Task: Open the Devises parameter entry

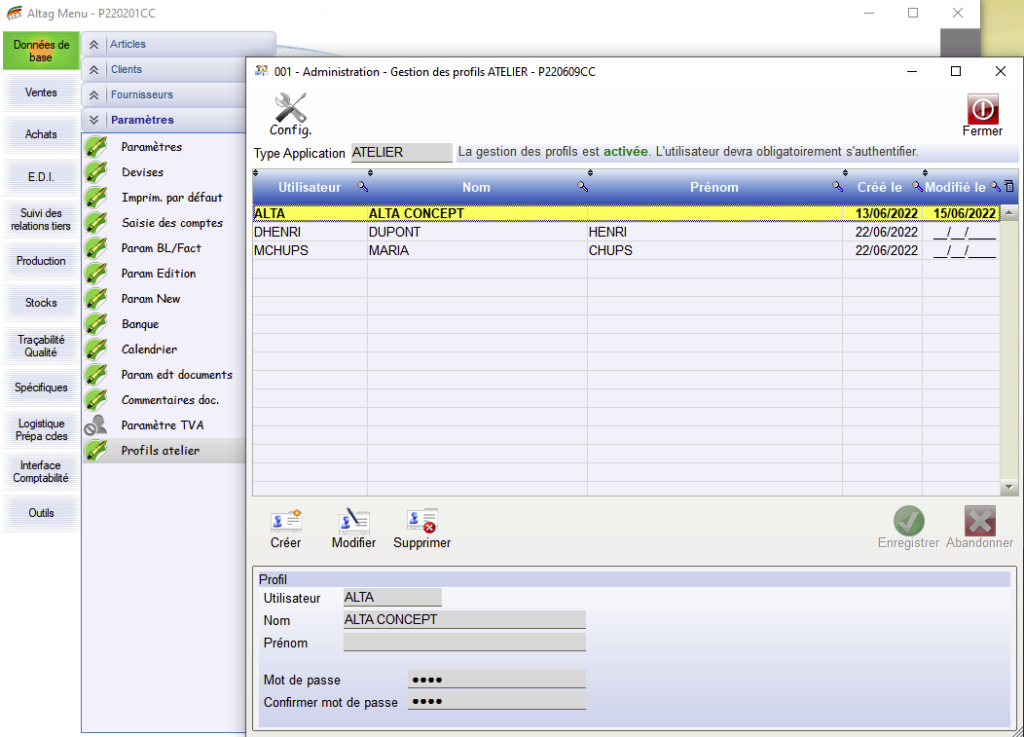Action: coord(142,172)
